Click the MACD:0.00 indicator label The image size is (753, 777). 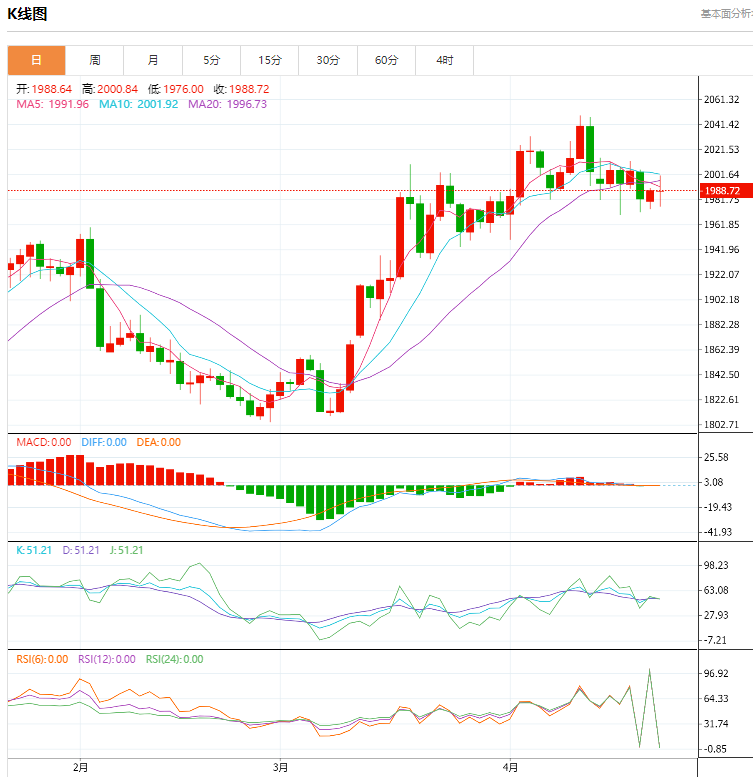(x=44, y=442)
